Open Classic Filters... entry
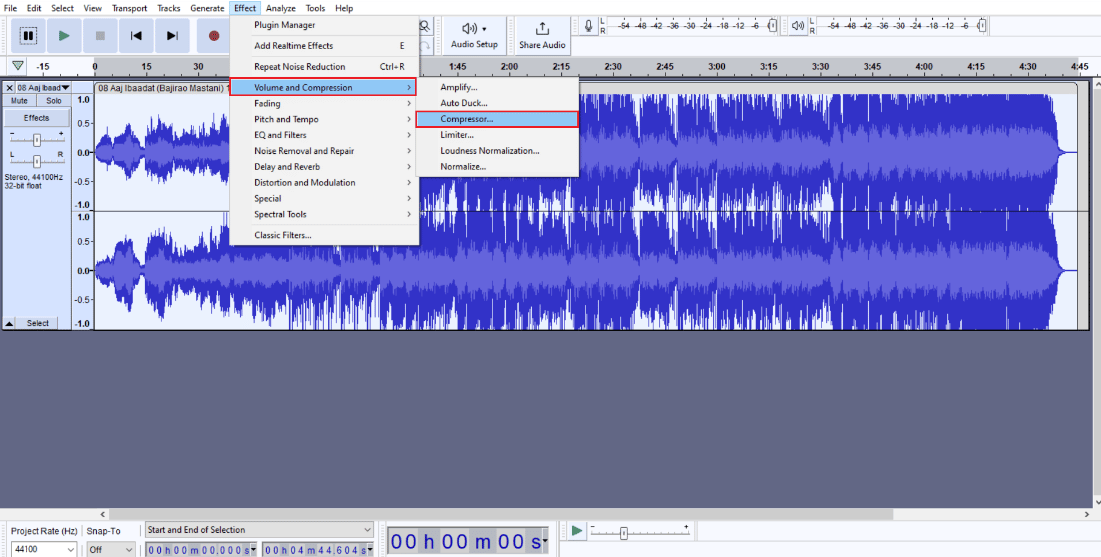This screenshot has width=1101, height=557. tap(324, 235)
